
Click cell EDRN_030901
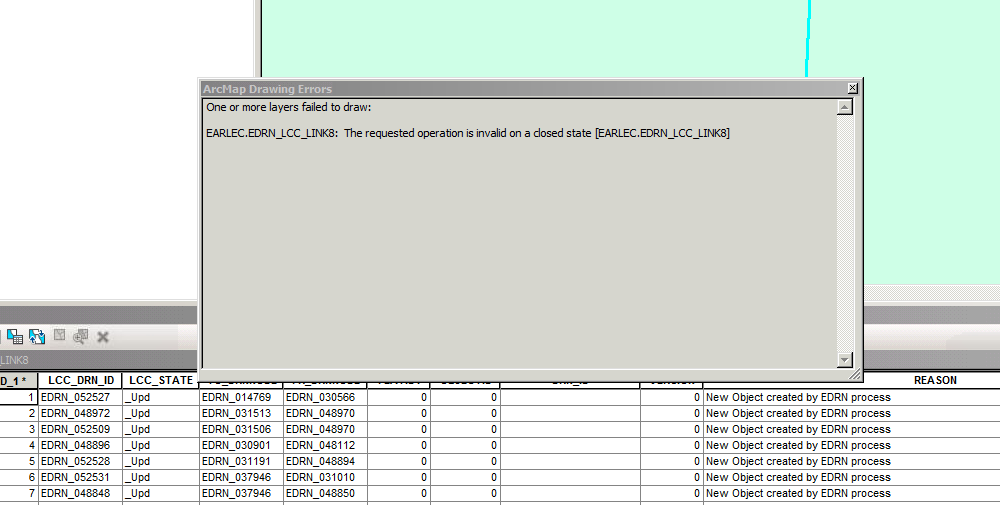coord(241,445)
